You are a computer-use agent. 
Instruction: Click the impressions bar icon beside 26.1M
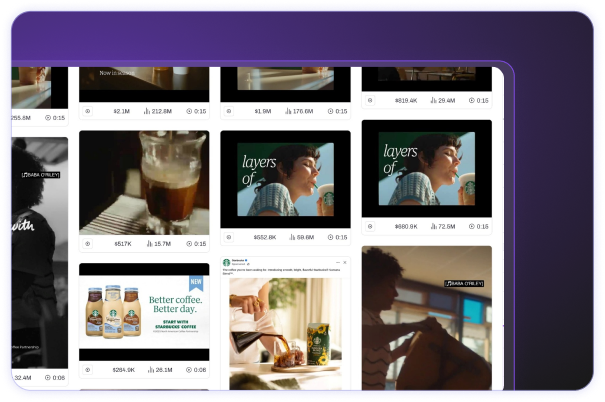pyautogui.click(x=149, y=369)
